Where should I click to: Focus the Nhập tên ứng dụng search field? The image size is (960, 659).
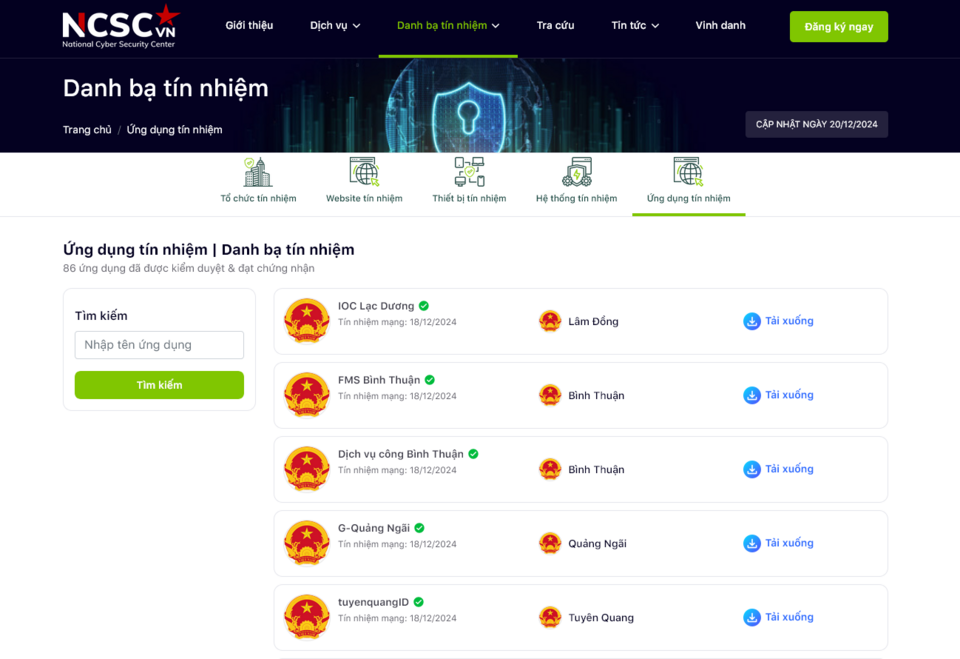point(159,345)
